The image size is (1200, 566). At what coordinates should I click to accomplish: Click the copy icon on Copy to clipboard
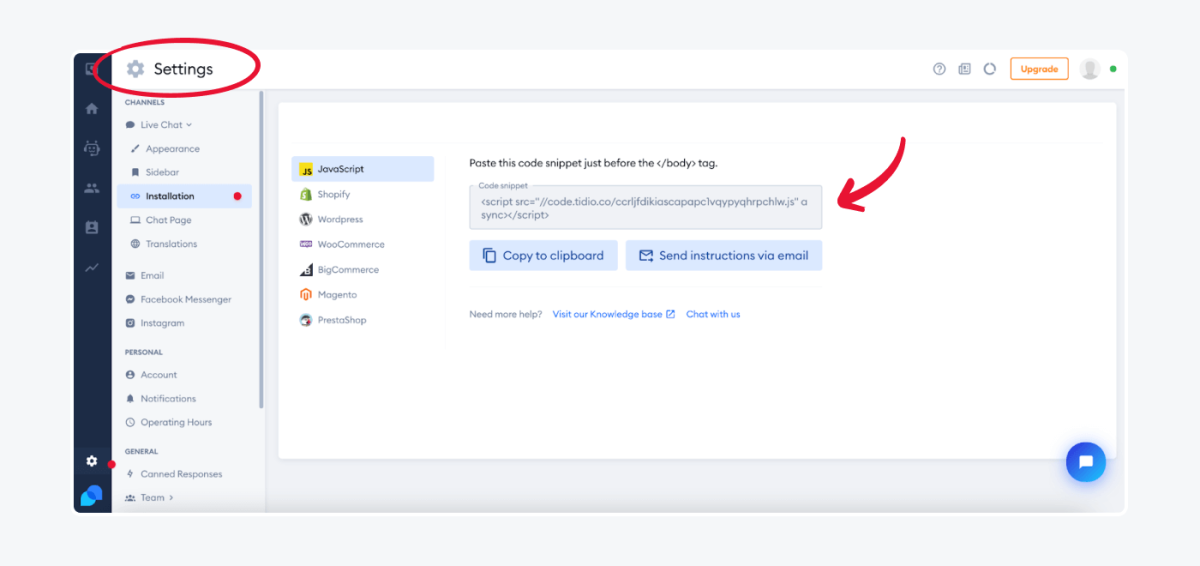[x=489, y=255]
